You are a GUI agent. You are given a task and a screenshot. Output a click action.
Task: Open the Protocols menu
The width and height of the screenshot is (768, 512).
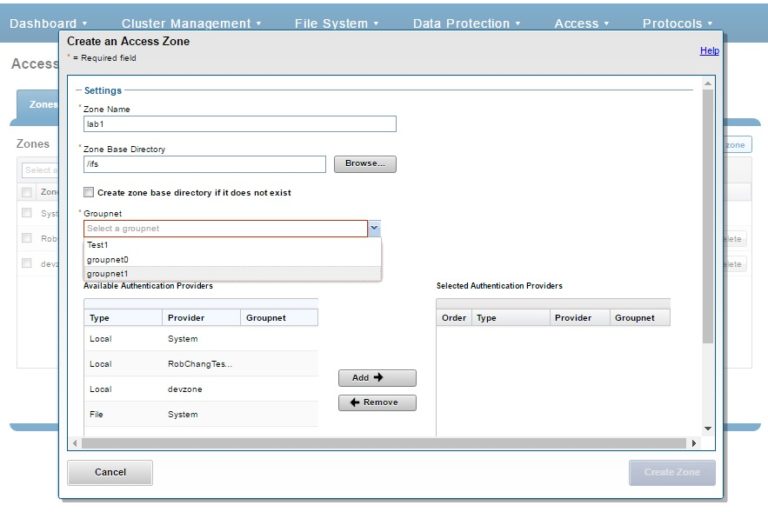(677, 23)
